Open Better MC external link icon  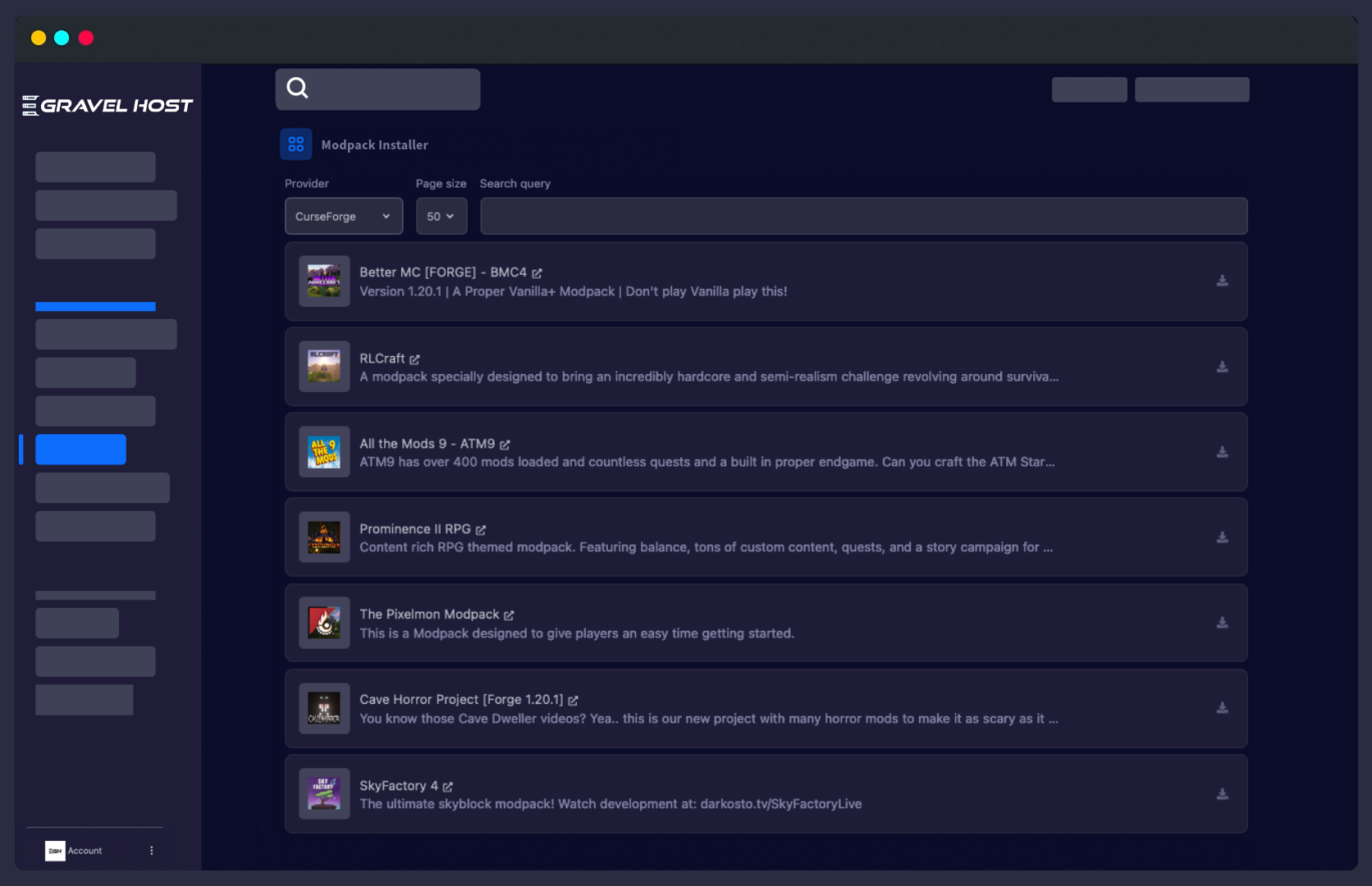click(537, 273)
